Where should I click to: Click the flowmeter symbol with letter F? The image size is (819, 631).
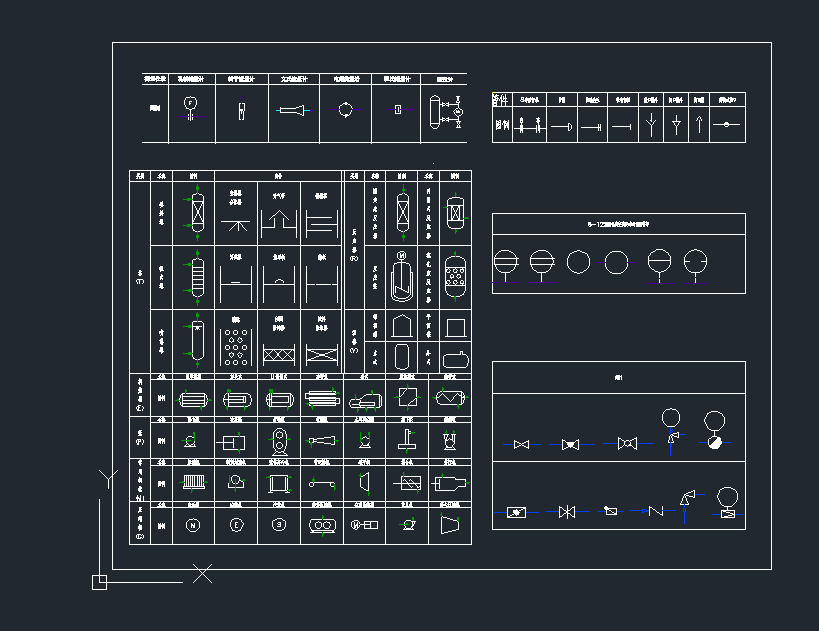[190, 104]
